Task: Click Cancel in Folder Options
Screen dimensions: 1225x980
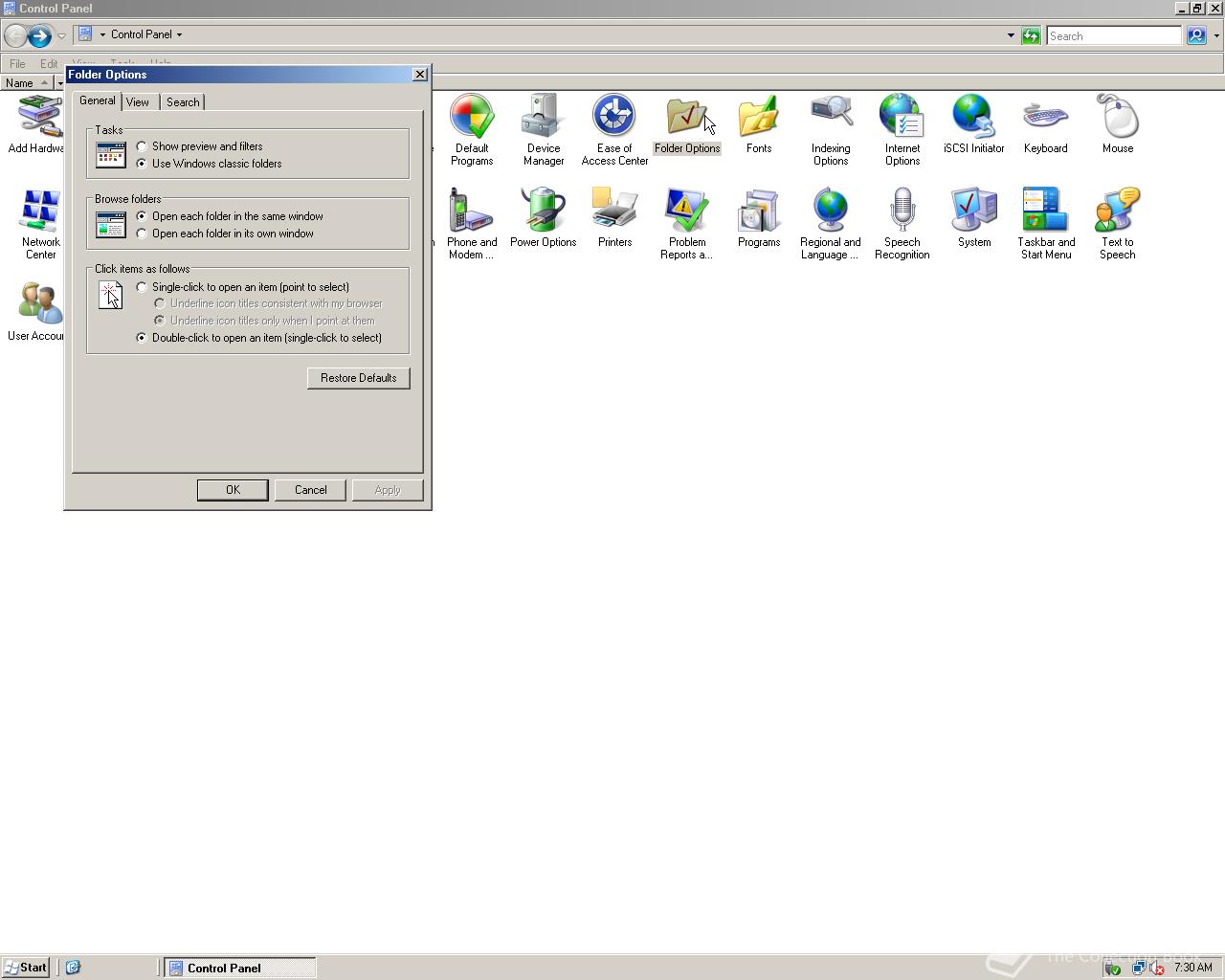Action: (310, 490)
